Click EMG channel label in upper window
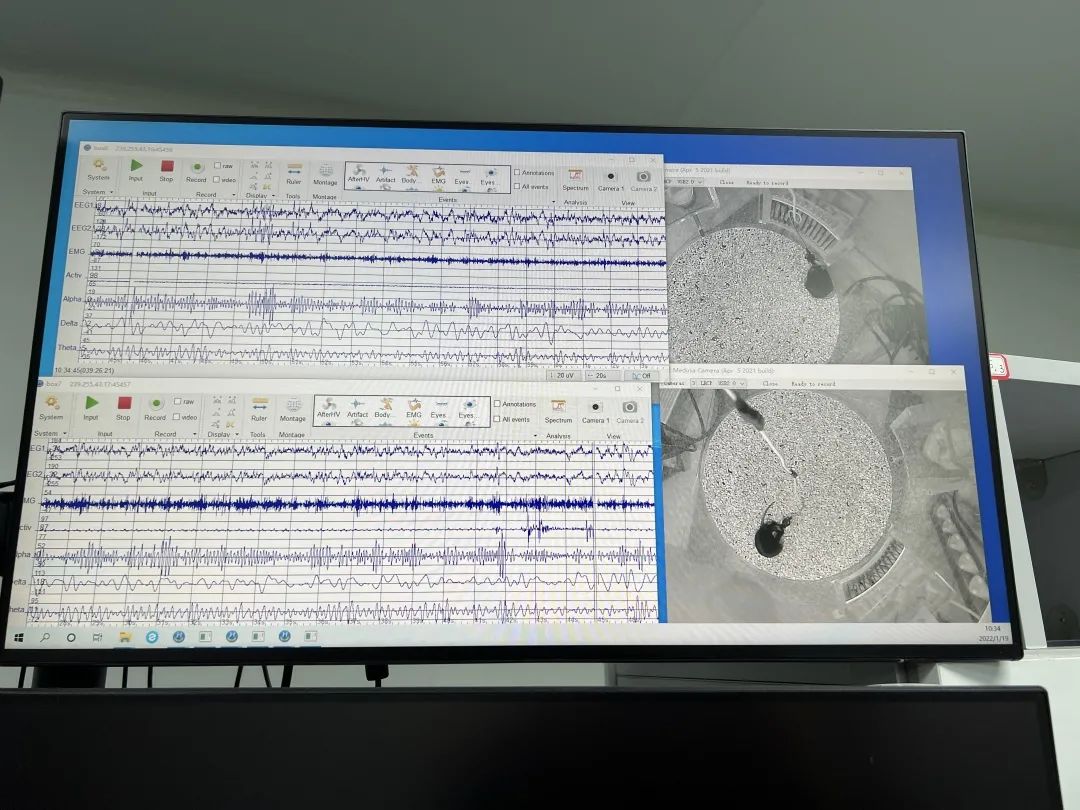This screenshot has width=1080, height=810. click(76, 251)
